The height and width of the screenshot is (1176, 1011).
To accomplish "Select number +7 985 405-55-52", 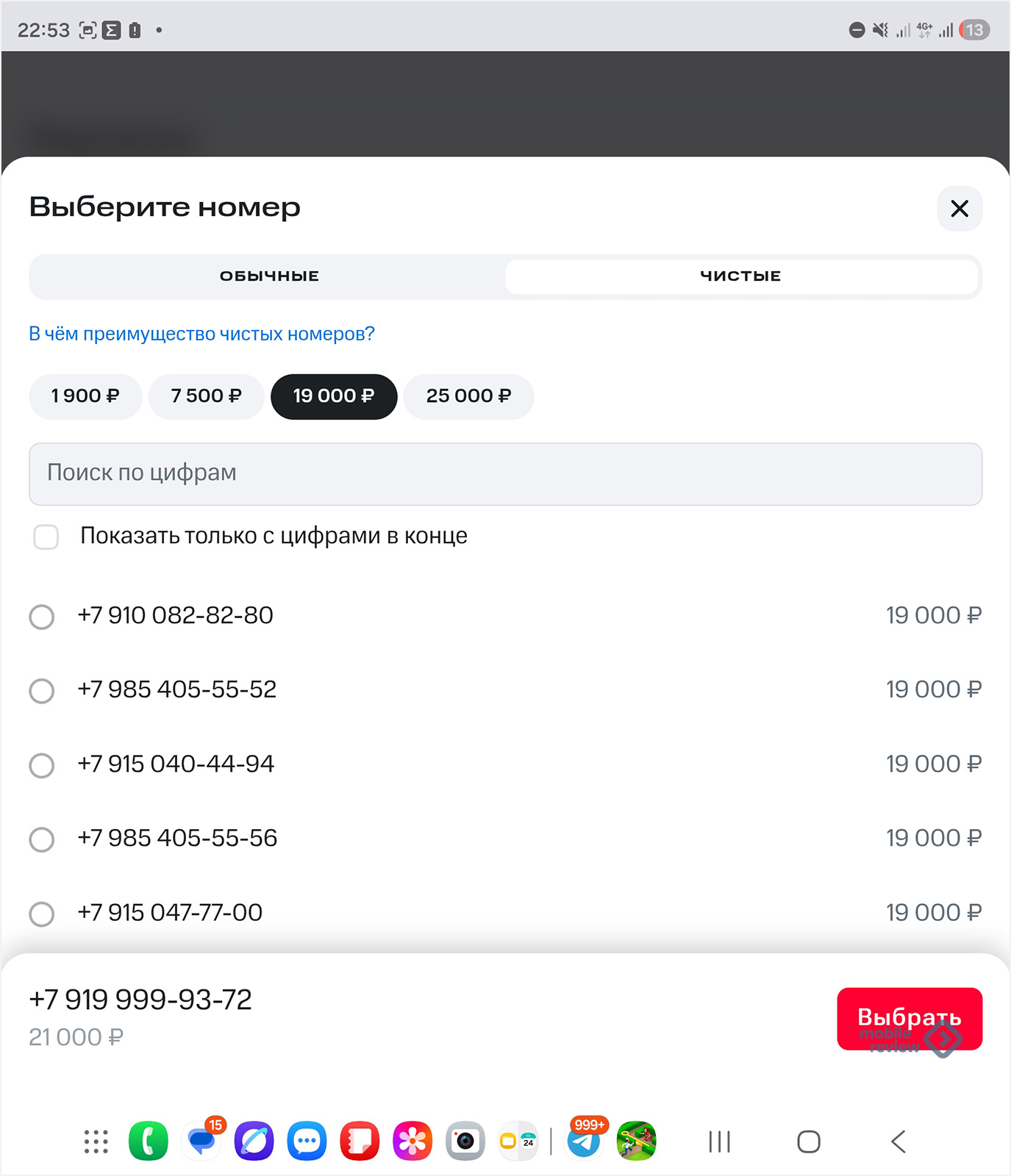I will coord(42,691).
